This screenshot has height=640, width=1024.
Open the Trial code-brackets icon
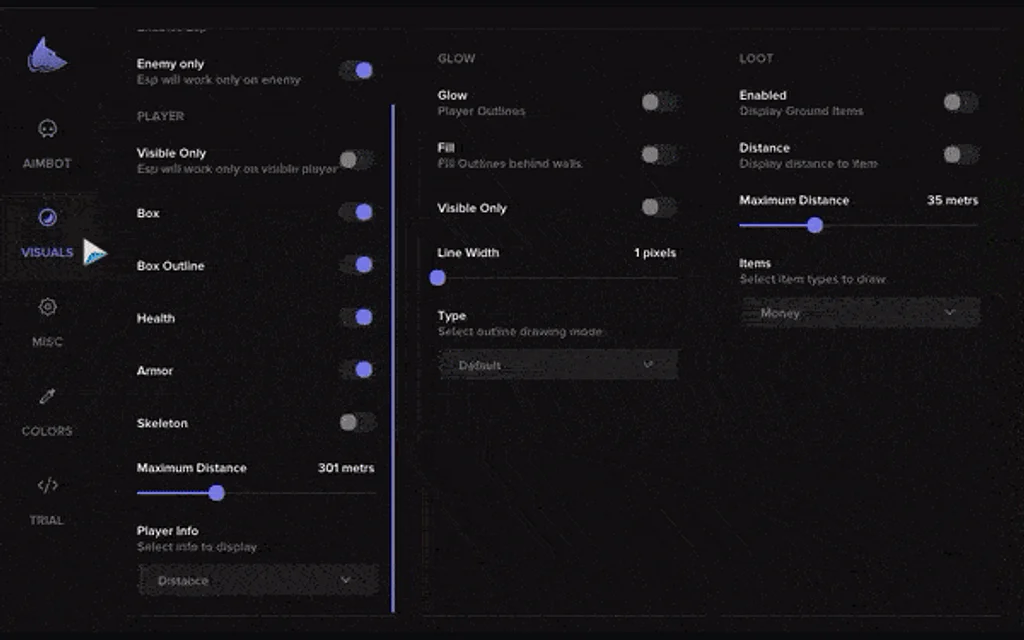tap(47, 485)
